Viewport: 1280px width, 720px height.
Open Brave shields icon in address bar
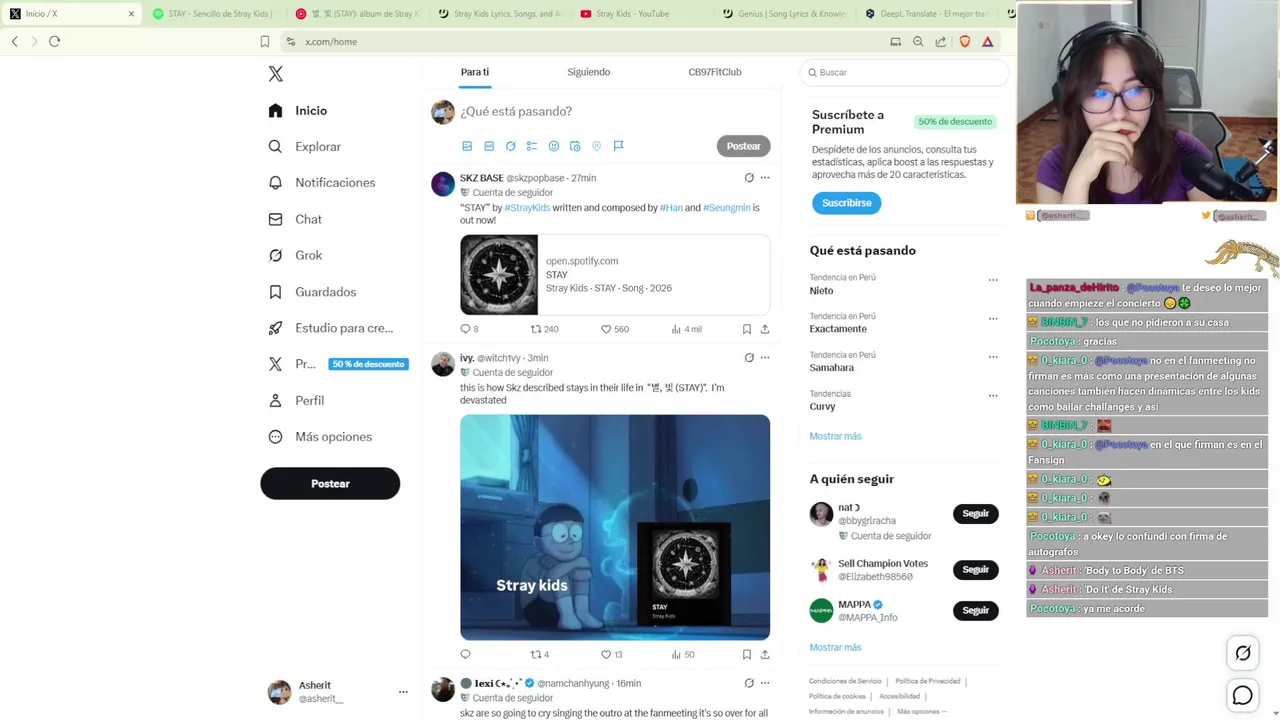965,41
